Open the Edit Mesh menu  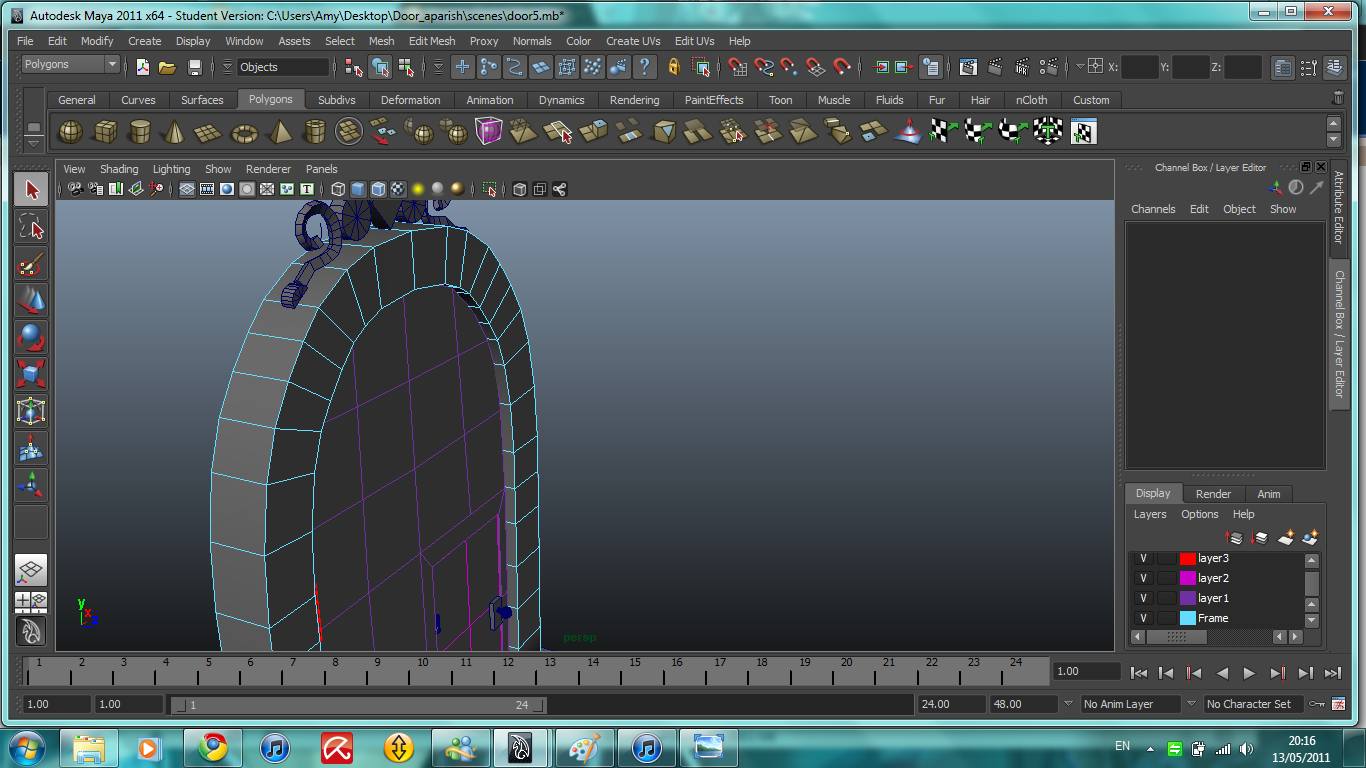(x=431, y=41)
